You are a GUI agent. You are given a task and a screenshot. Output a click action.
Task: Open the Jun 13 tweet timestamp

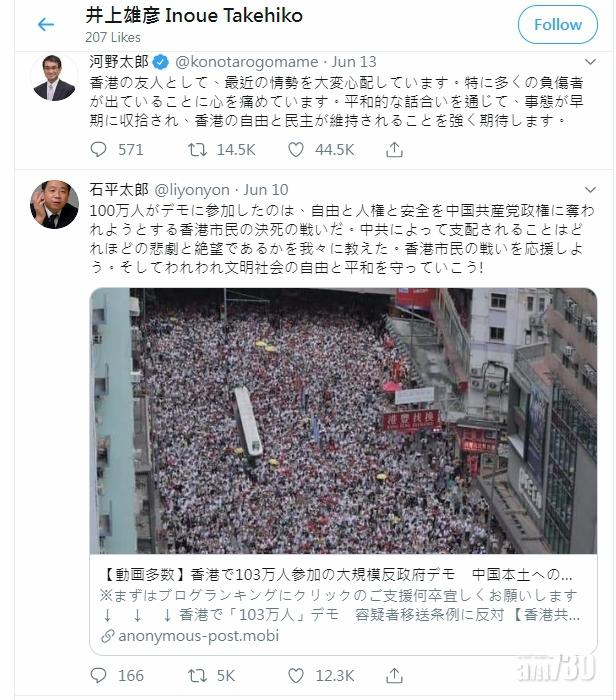click(354, 62)
